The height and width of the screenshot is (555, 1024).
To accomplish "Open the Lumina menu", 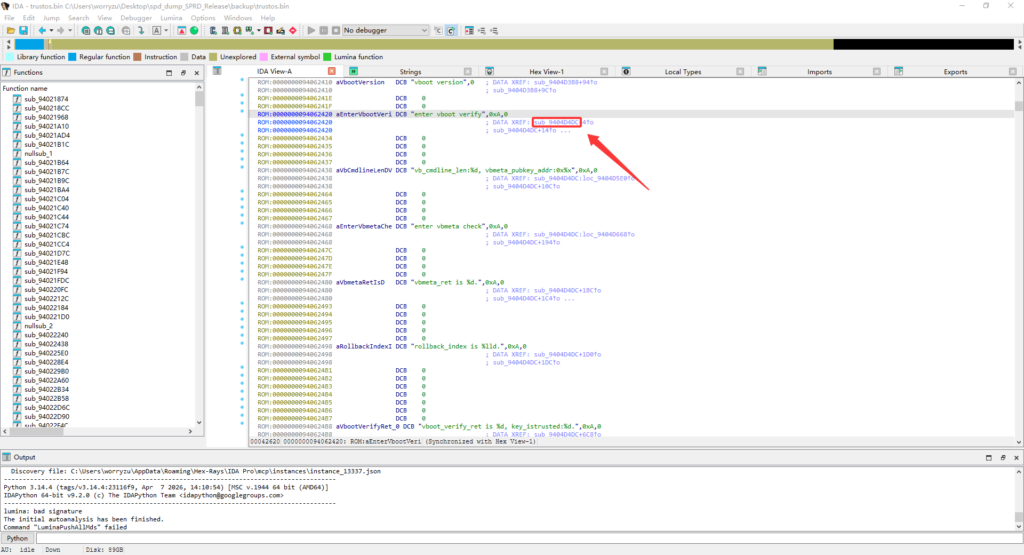I will 171,18.
